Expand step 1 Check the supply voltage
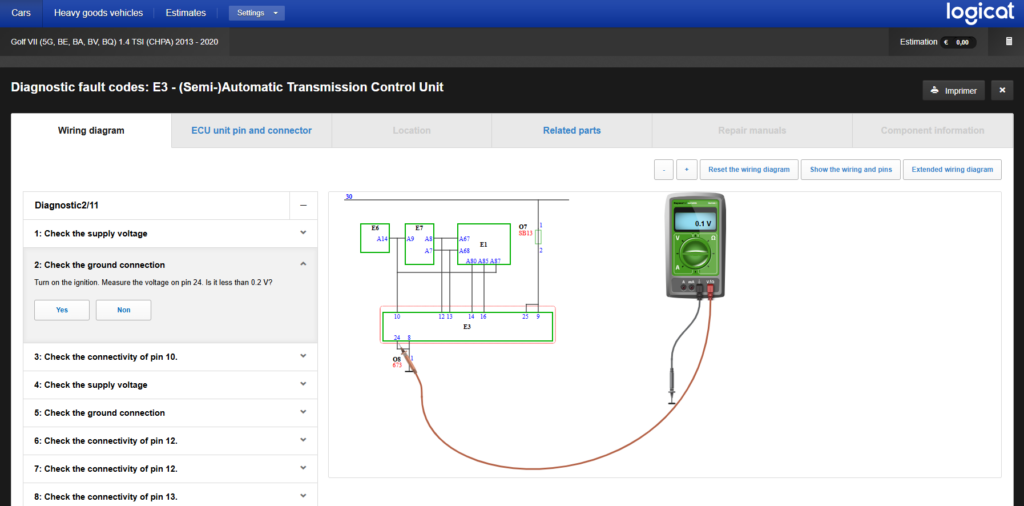 pyautogui.click(x=170, y=233)
